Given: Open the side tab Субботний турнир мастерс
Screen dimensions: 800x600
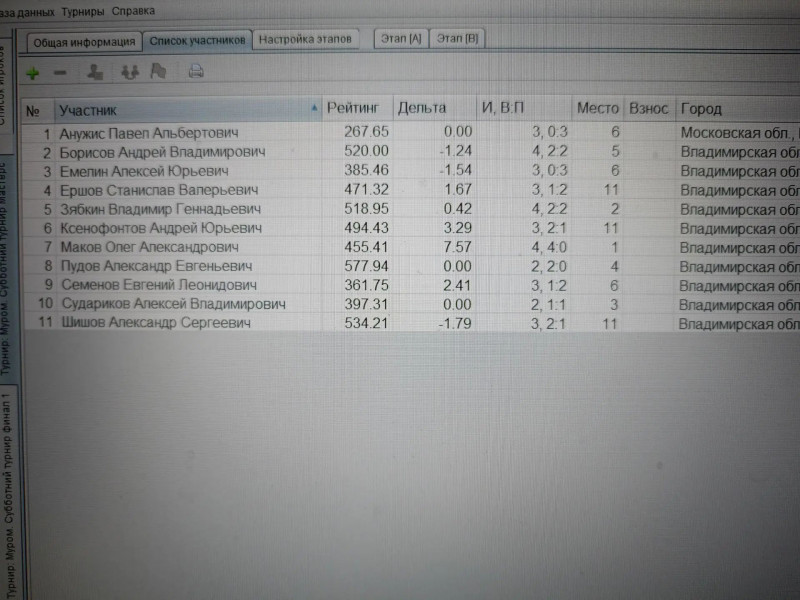Looking at the screenshot, I should coord(4,267).
